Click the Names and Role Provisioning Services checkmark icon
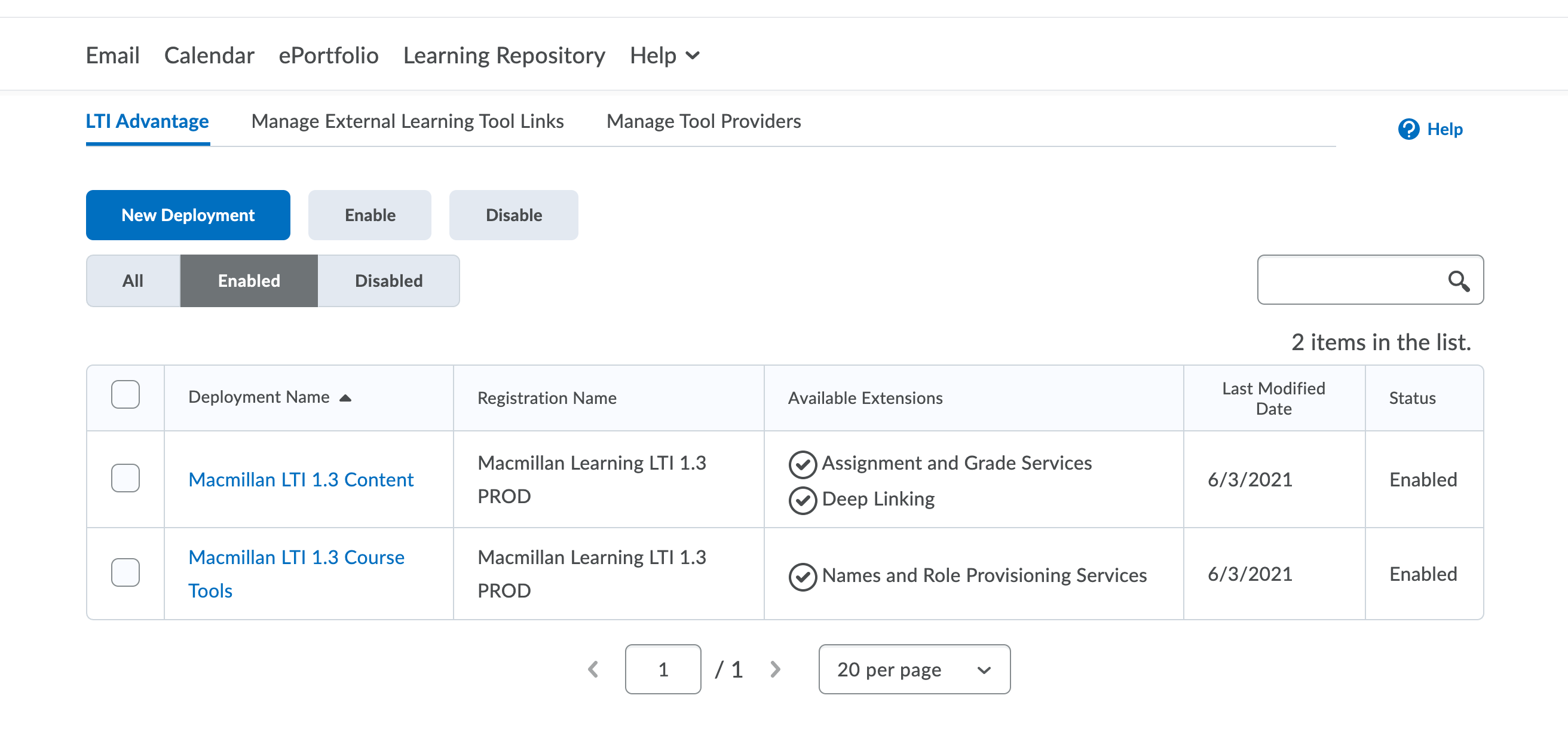1568x729 pixels. coord(803,576)
